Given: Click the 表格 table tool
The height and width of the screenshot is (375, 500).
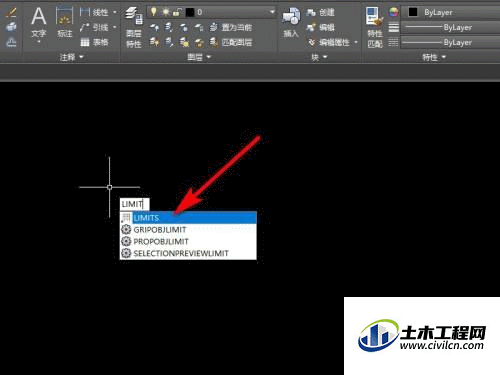Looking at the screenshot, I should pyautogui.click(x=94, y=42).
